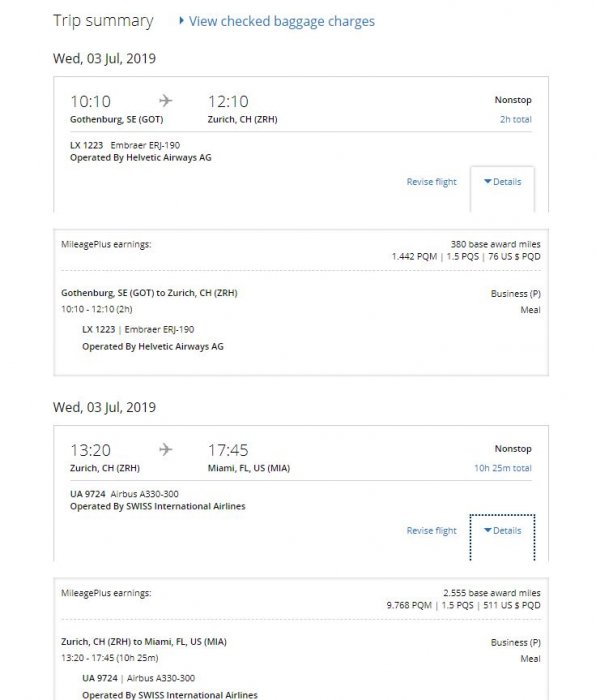
Task: Click Revise flight for Zurich to Miami
Action: tap(431, 530)
